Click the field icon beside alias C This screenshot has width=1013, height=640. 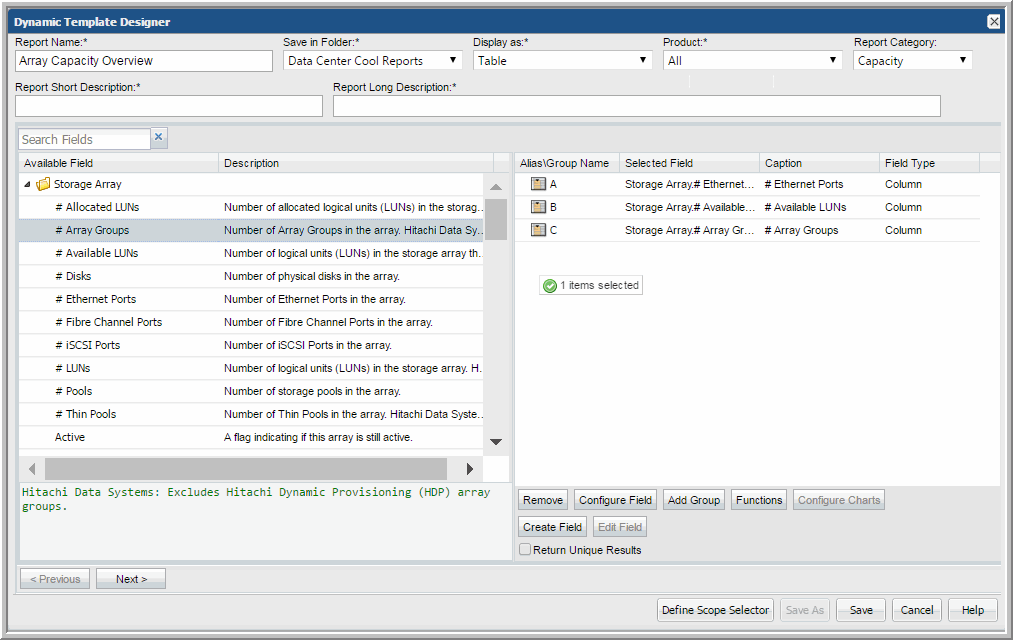(538, 230)
